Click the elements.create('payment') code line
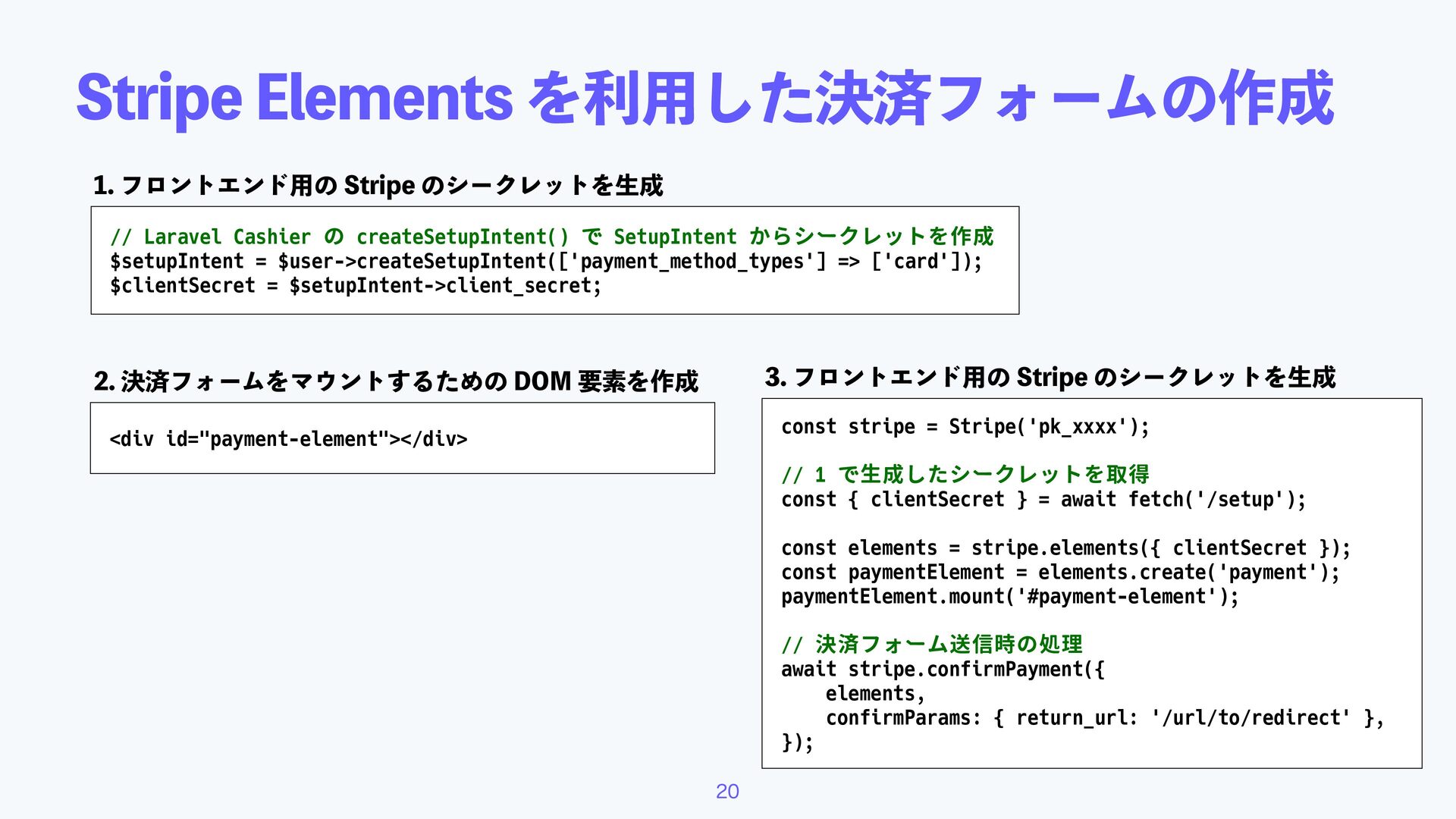Viewport: 1456px width, 819px height. tap(1060, 573)
